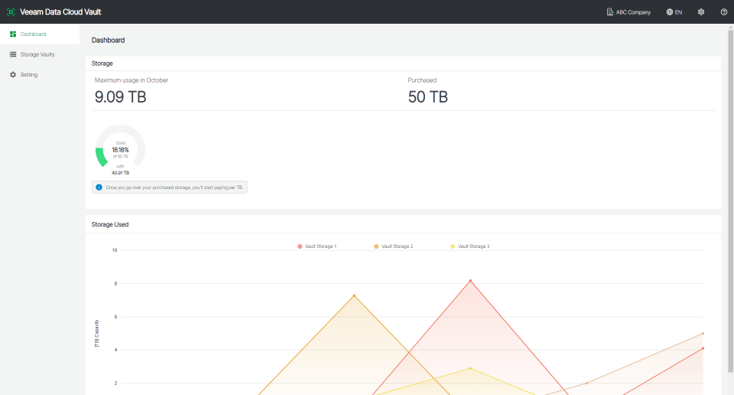Toggle Vault Storage 3 legend series

[470, 246]
